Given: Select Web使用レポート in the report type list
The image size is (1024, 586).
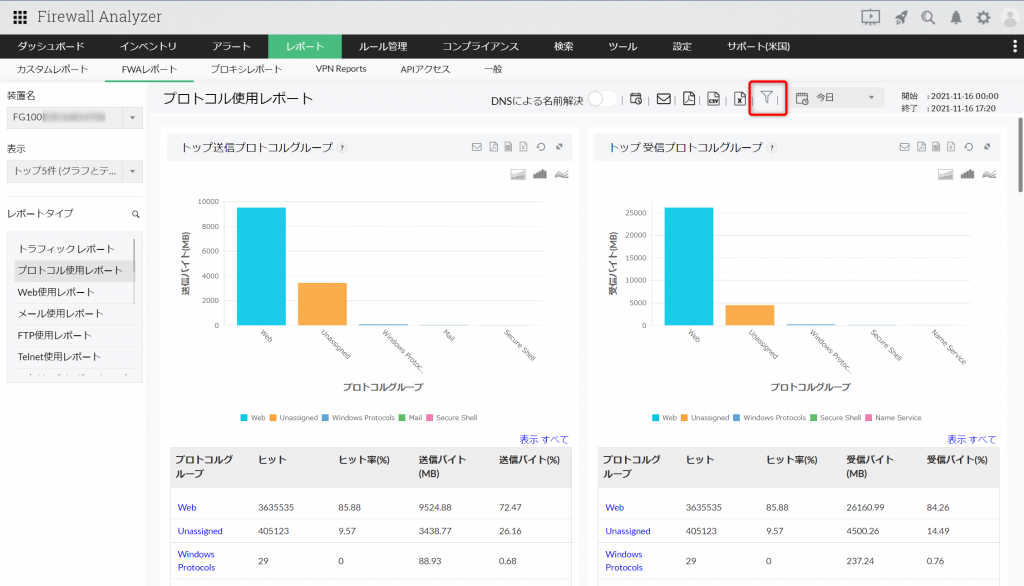Looking at the screenshot, I should [56, 292].
